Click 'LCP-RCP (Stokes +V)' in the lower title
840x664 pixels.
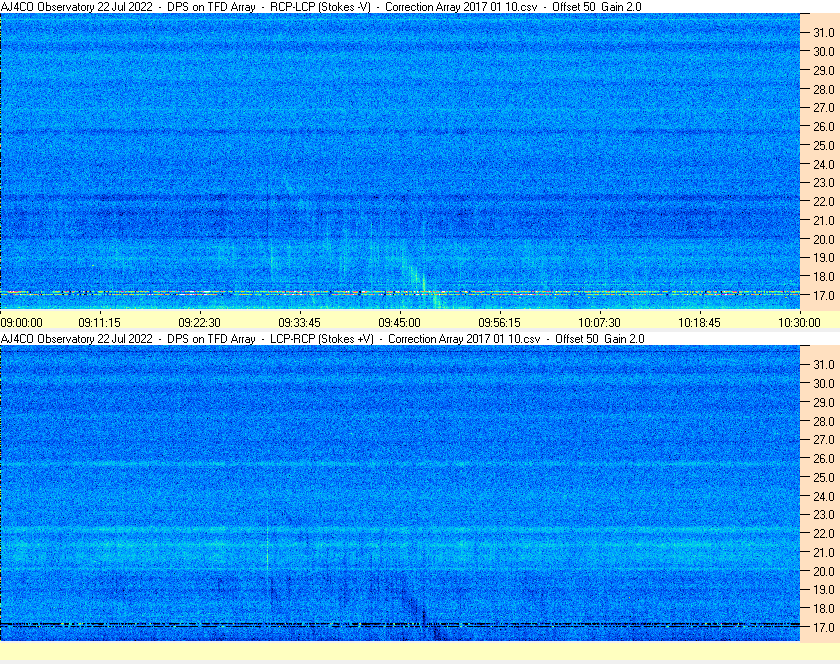[x=322, y=339]
